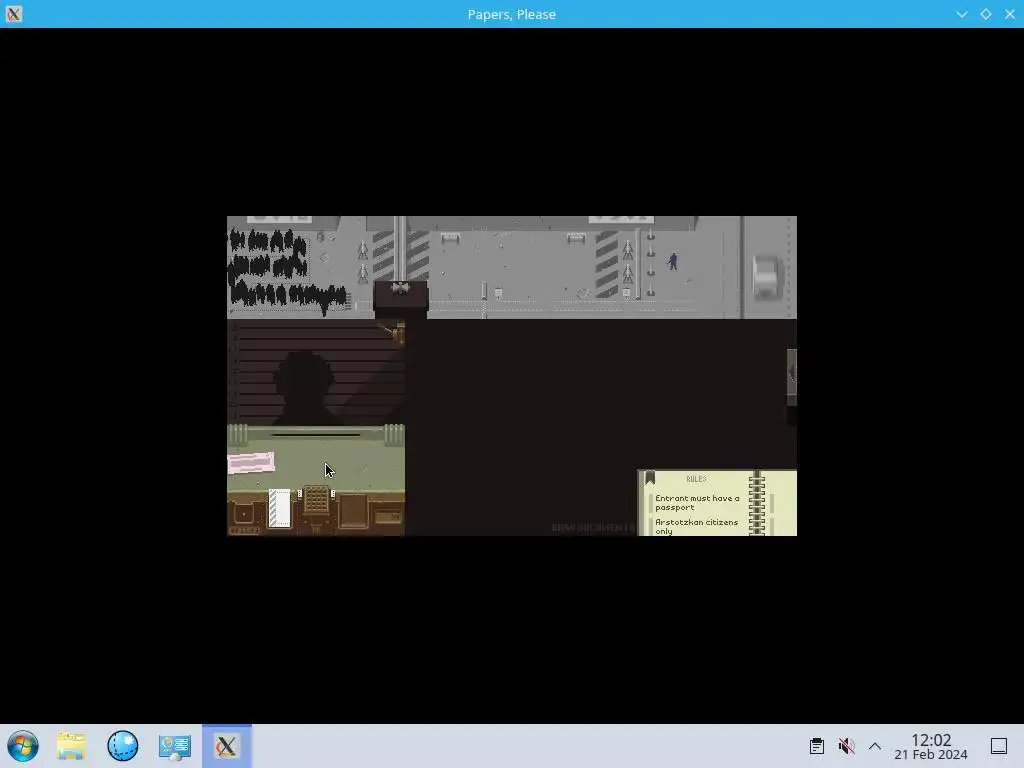Pick up the pink slip on the counter

[x=251, y=462]
